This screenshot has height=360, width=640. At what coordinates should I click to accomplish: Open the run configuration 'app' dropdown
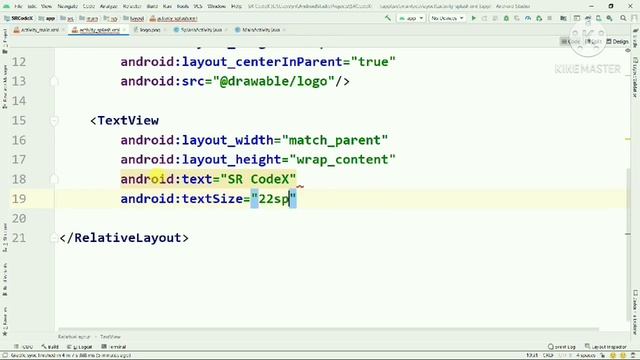tap(411, 18)
